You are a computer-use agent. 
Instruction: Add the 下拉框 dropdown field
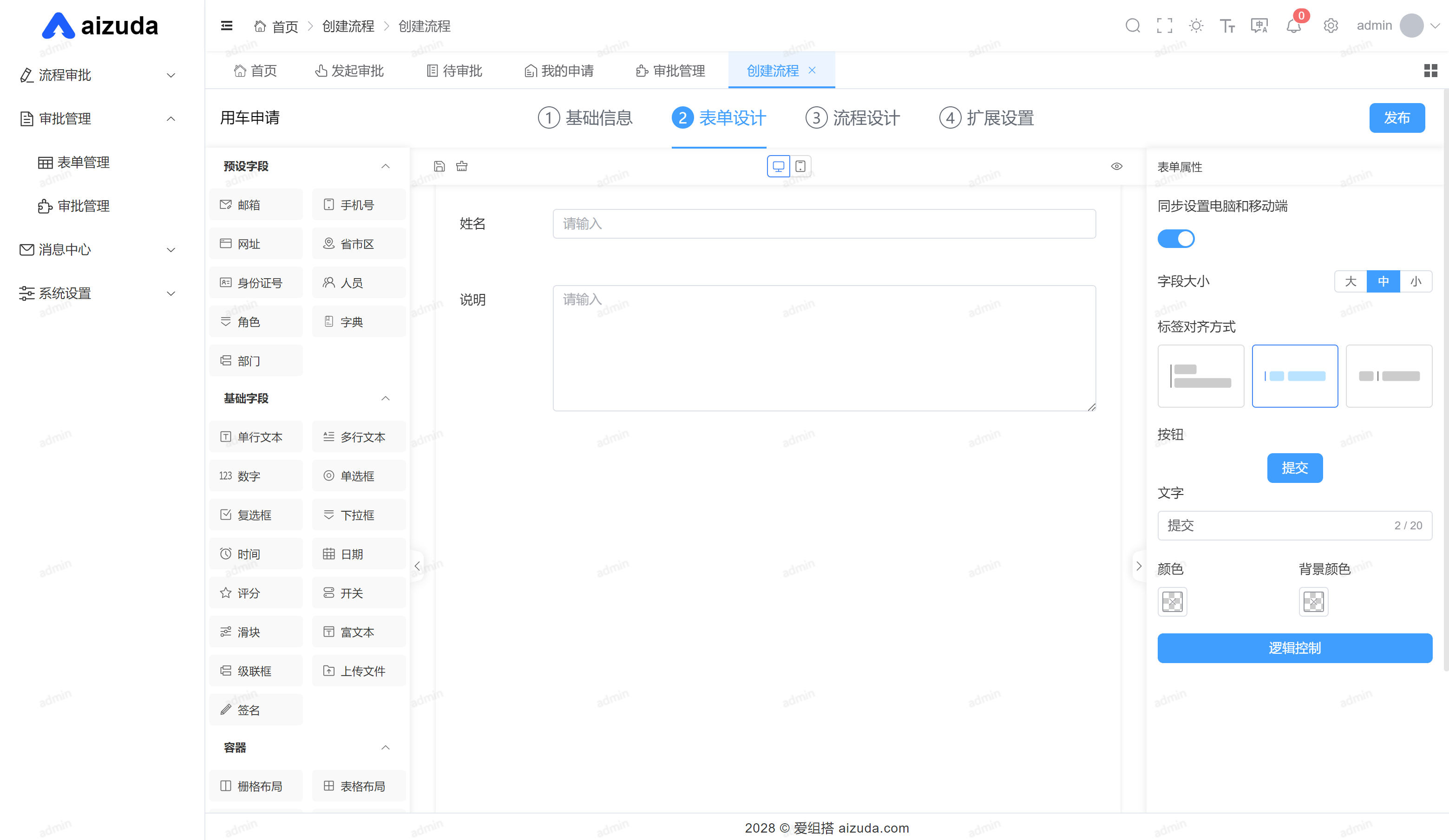(x=359, y=515)
